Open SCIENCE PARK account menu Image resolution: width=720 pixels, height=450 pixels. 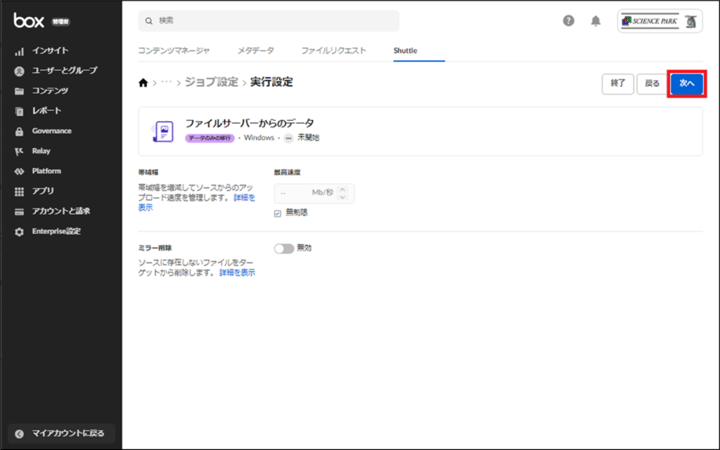(x=660, y=21)
